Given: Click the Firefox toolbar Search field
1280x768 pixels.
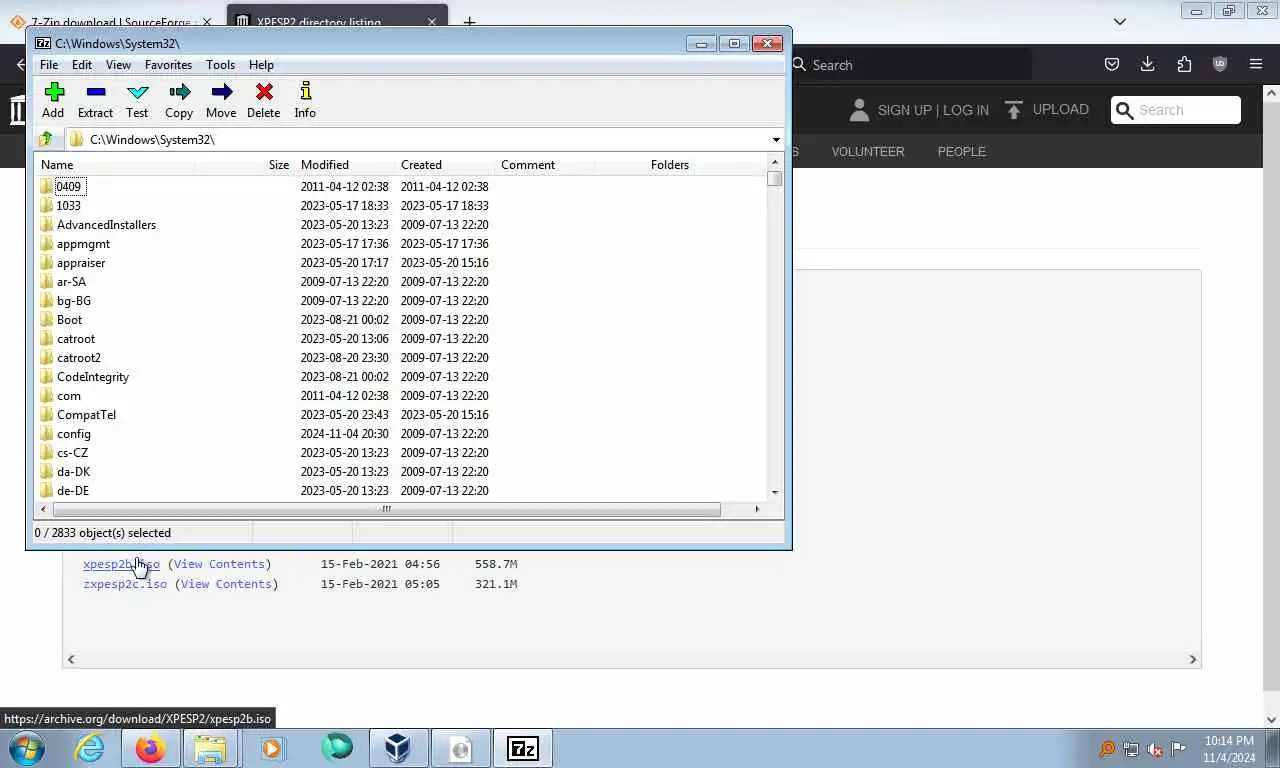Looking at the screenshot, I should [x=910, y=65].
